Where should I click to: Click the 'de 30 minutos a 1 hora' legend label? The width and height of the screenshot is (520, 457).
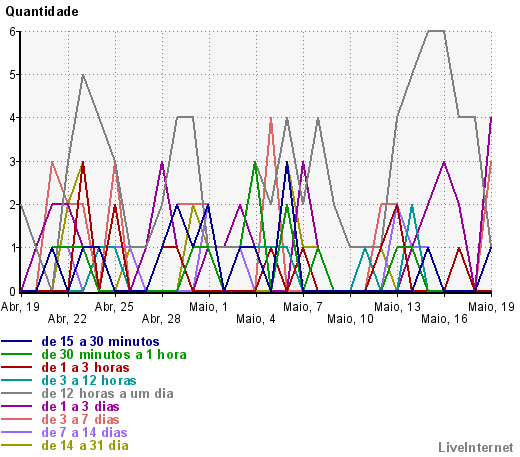pos(114,354)
